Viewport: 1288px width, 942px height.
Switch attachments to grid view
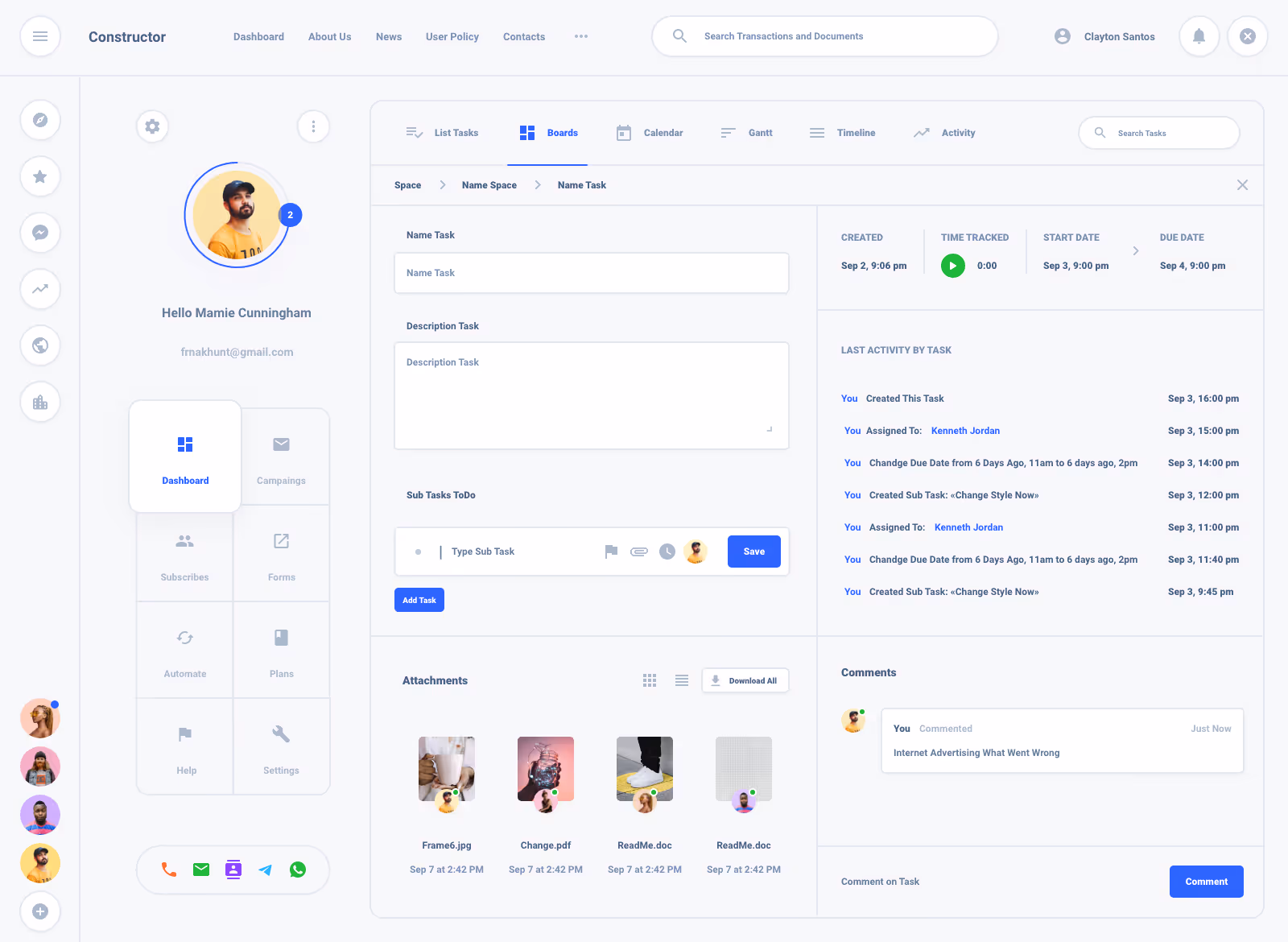[x=650, y=680]
